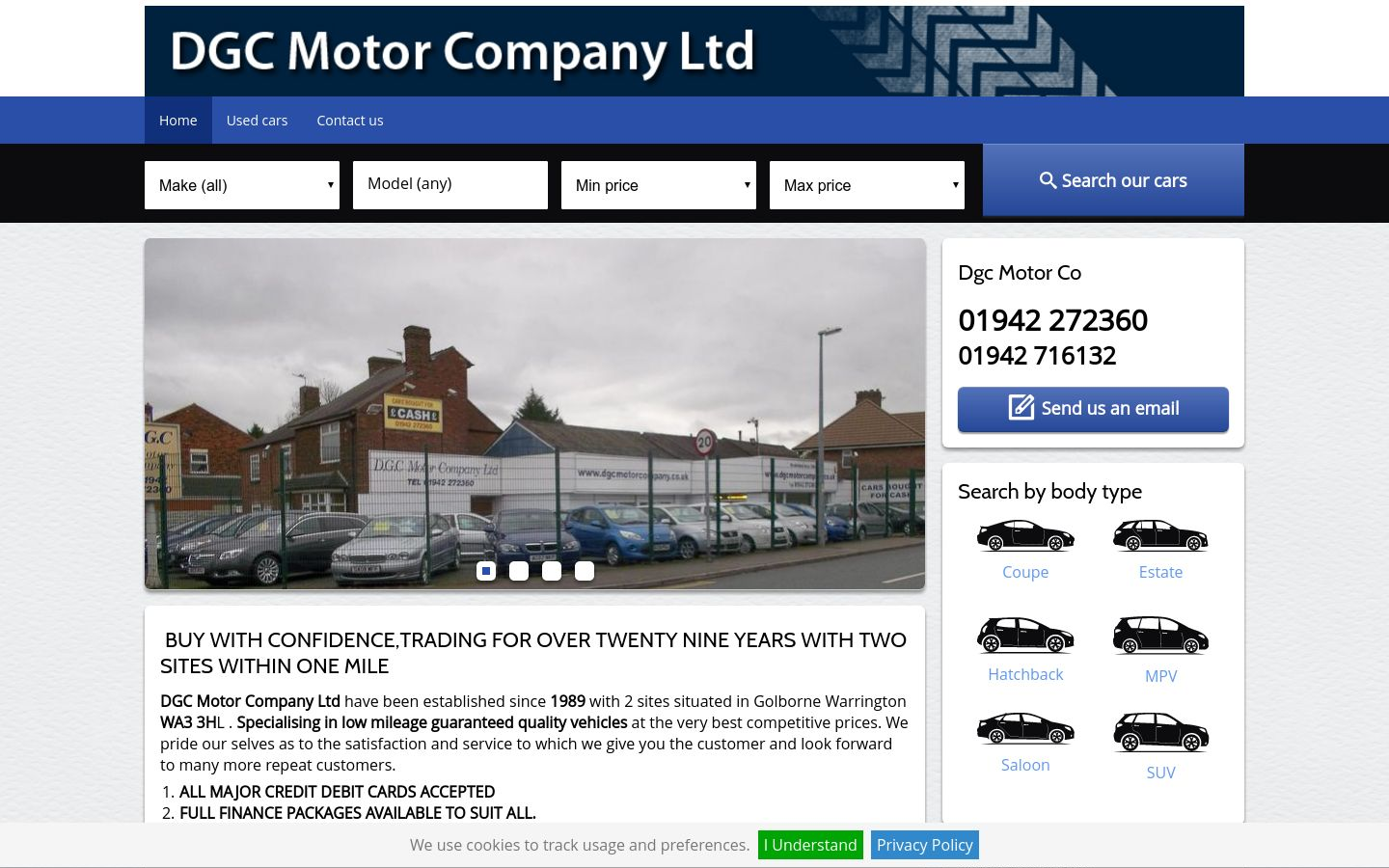The image size is (1389, 868).
Task: Select the MPV body type icon
Action: click(x=1160, y=636)
